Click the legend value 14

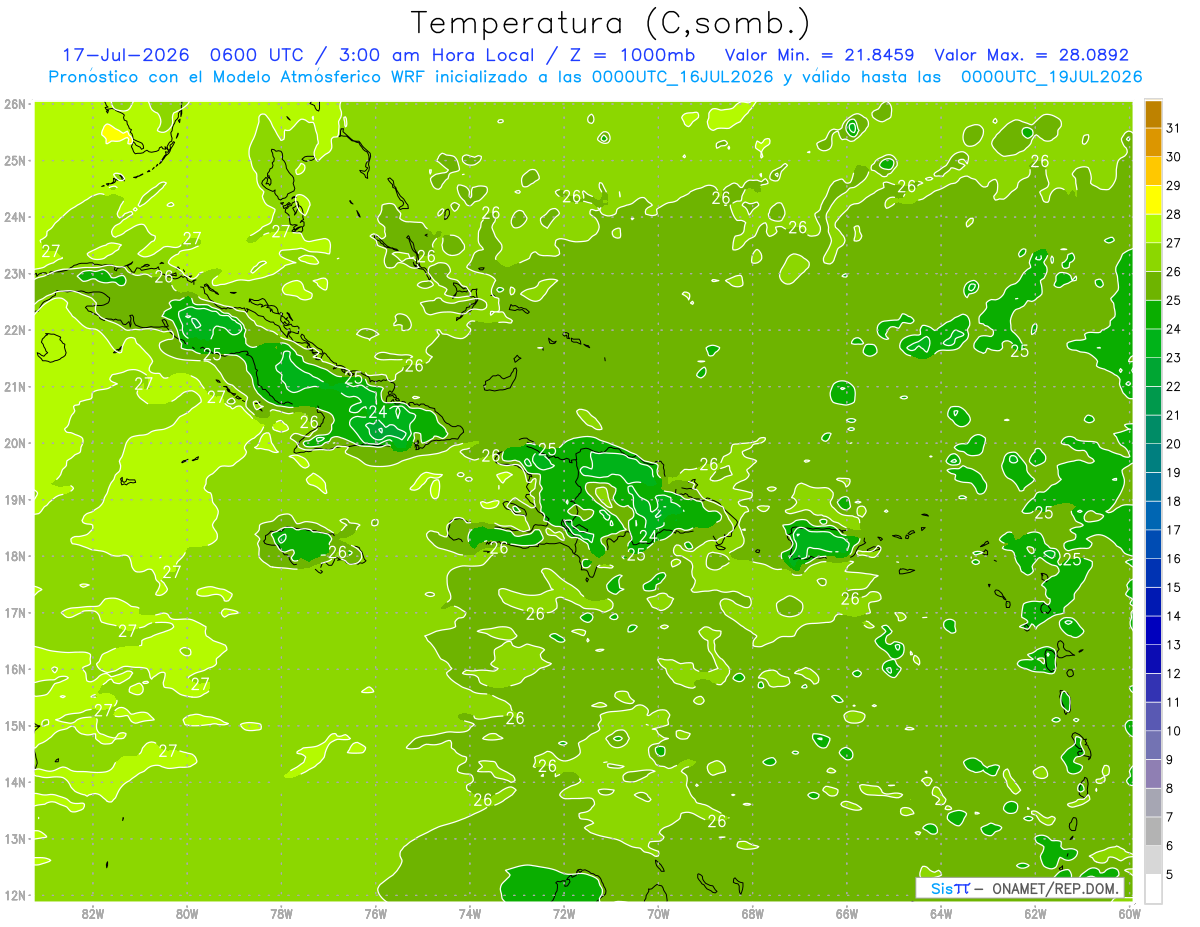click(x=1174, y=616)
